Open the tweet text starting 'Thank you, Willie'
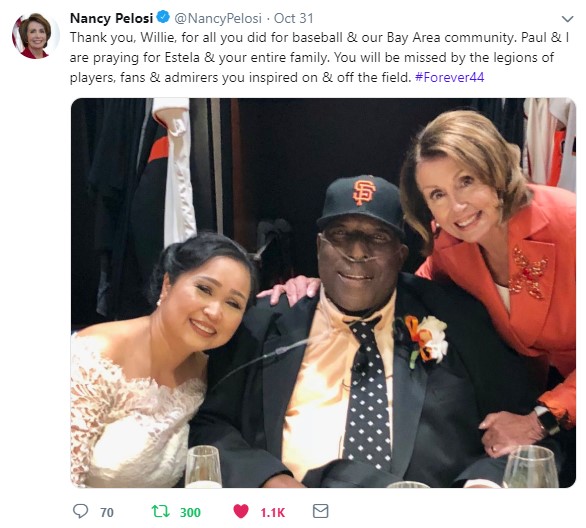Image resolution: width=586 pixels, height=528 pixels. click(x=320, y=58)
